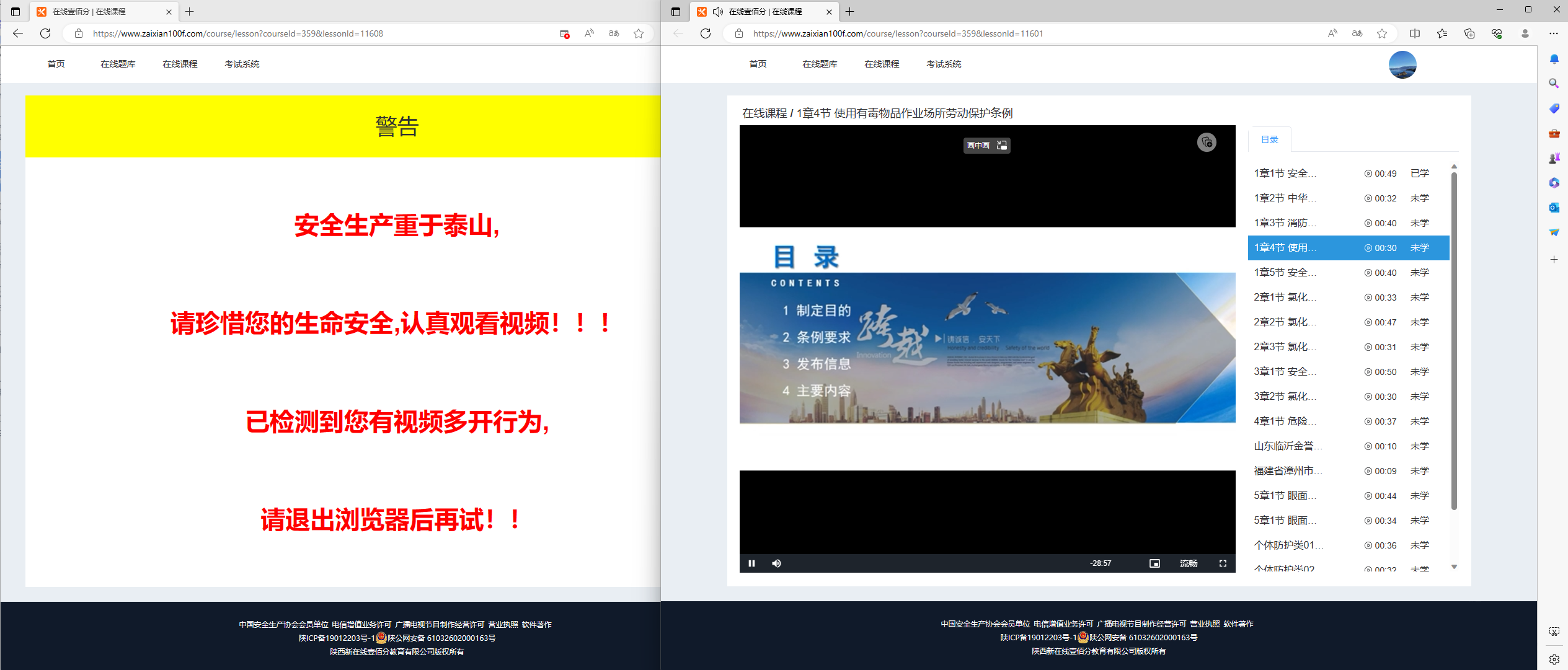Viewport: 1568px width, 670px height.
Task: Go back in the left browser window
Action: coord(18,33)
